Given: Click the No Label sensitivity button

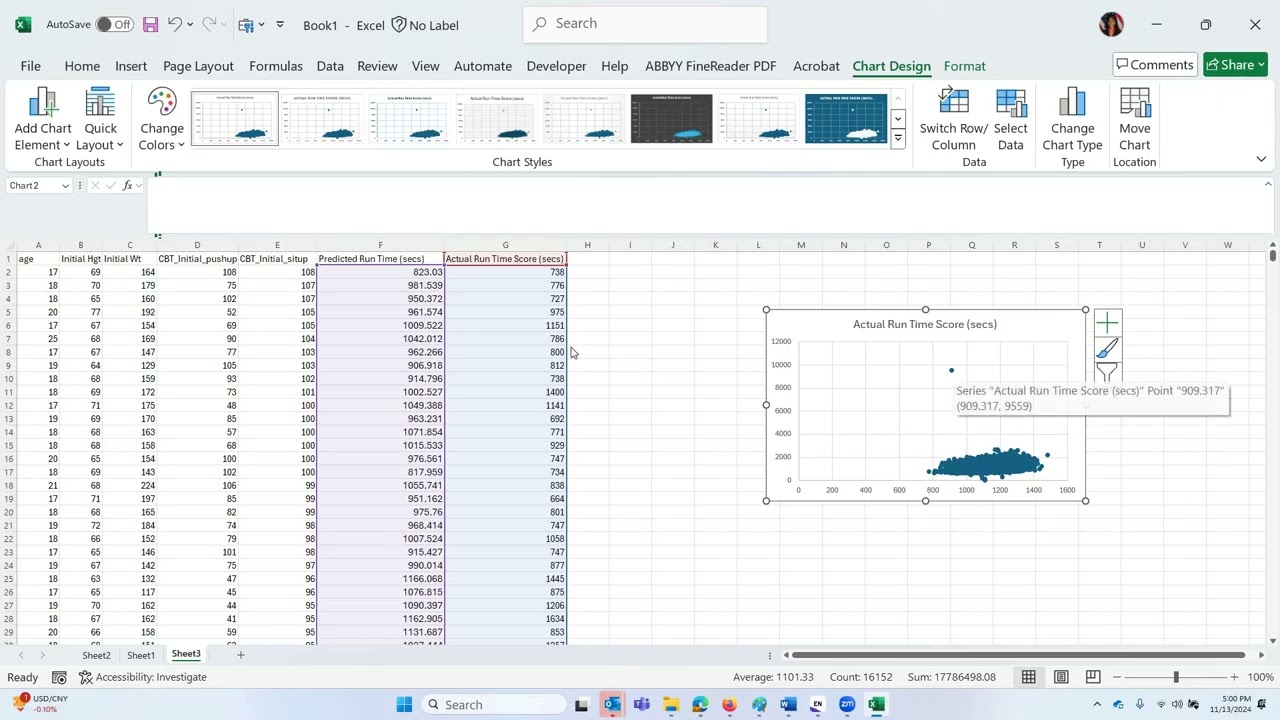Looking at the screenshot, I should click(425, 24).
